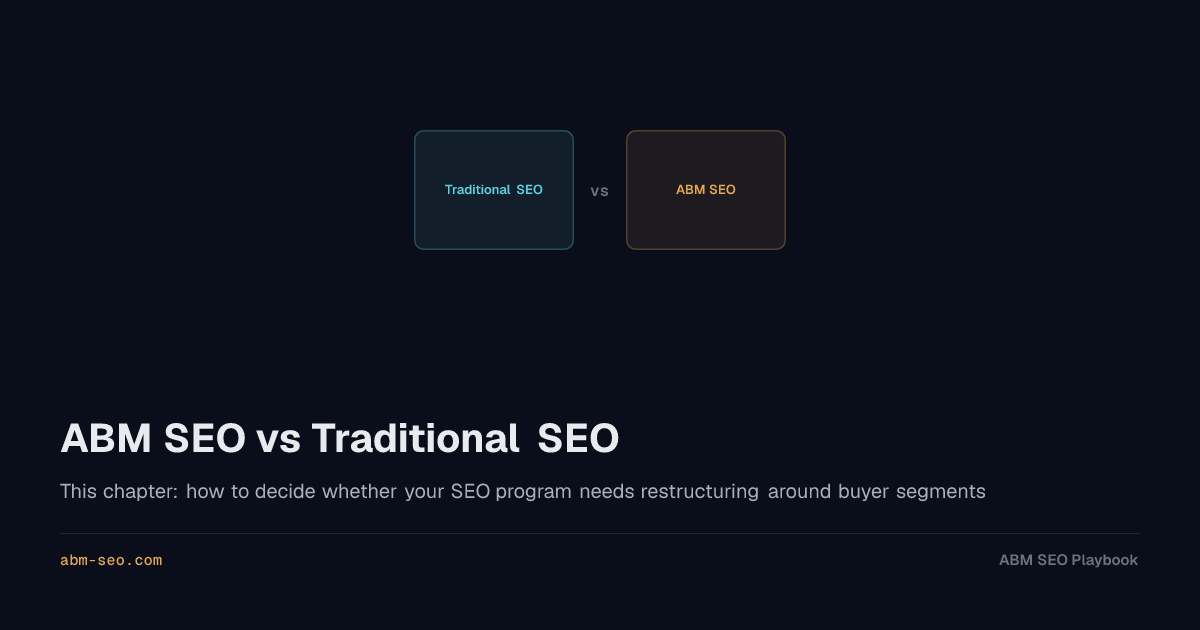Click the teal-bordered Traditional SEO card
Image resolution: width=1200 pixels, height=630 pixels.
(494, 190)
